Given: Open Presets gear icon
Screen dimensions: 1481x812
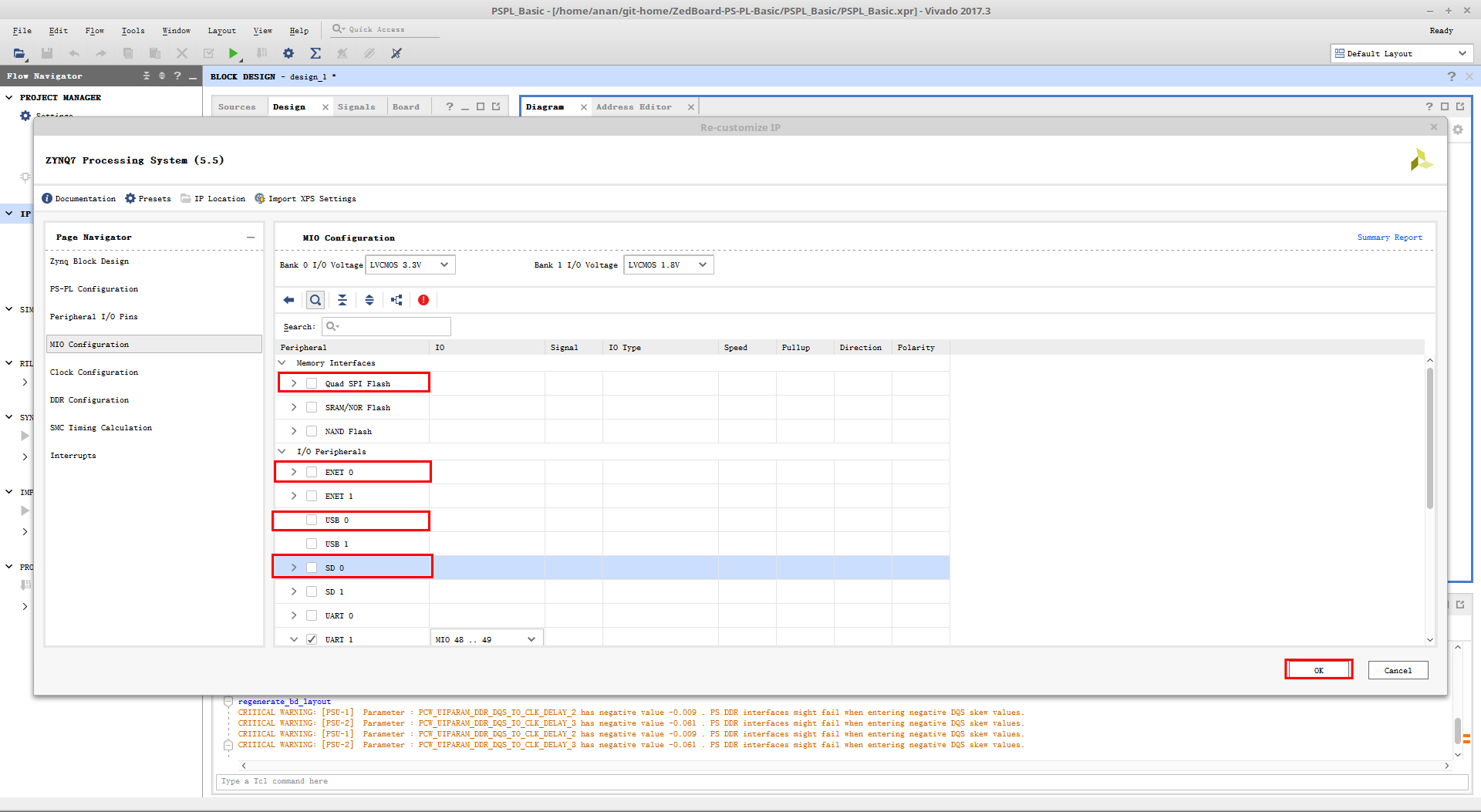Looking at the screenshot, I should pyautogui.click(x=130, y=198).
